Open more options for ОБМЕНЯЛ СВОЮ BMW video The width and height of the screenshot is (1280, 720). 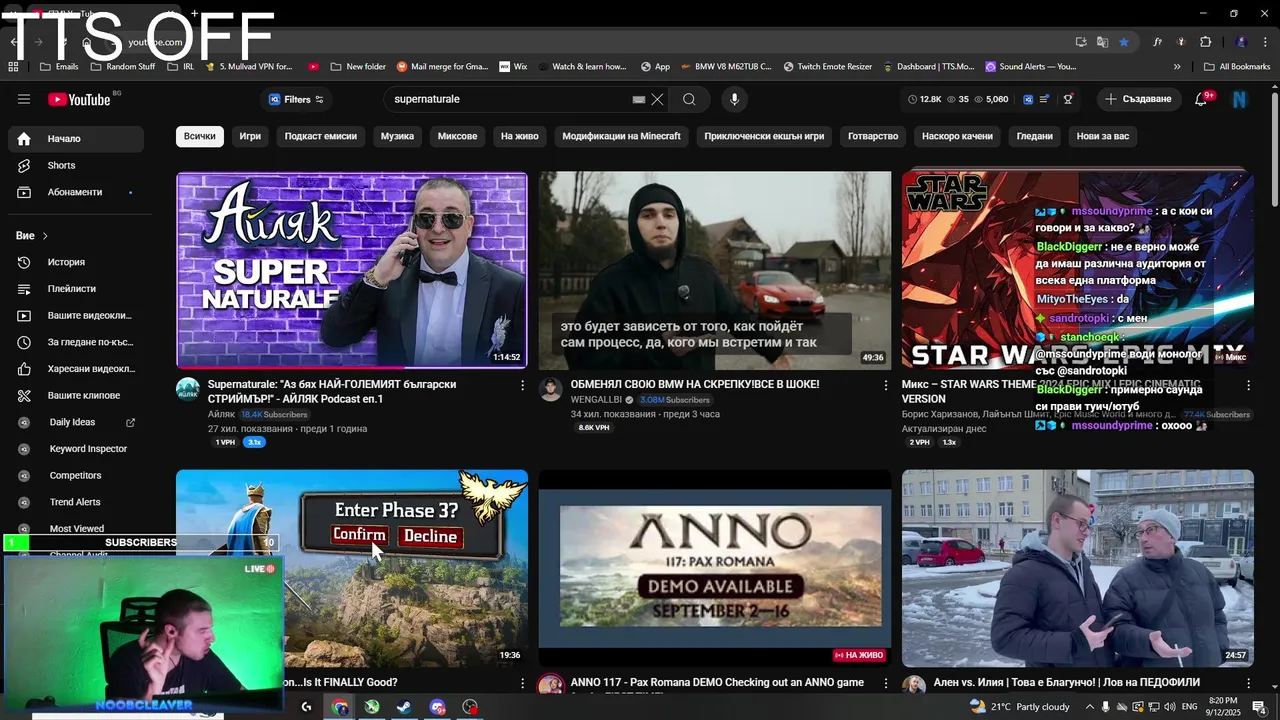tap(885, 385)
